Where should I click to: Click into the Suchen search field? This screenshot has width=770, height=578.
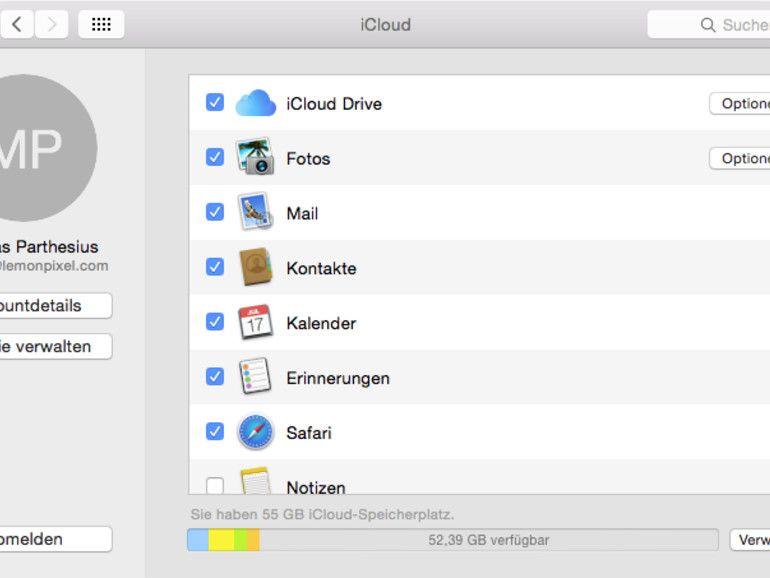709,25
